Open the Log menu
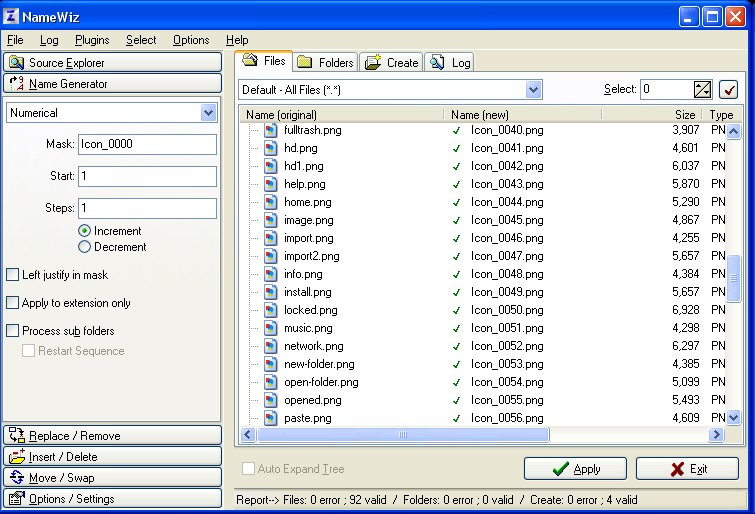 (x=49, y=40)
